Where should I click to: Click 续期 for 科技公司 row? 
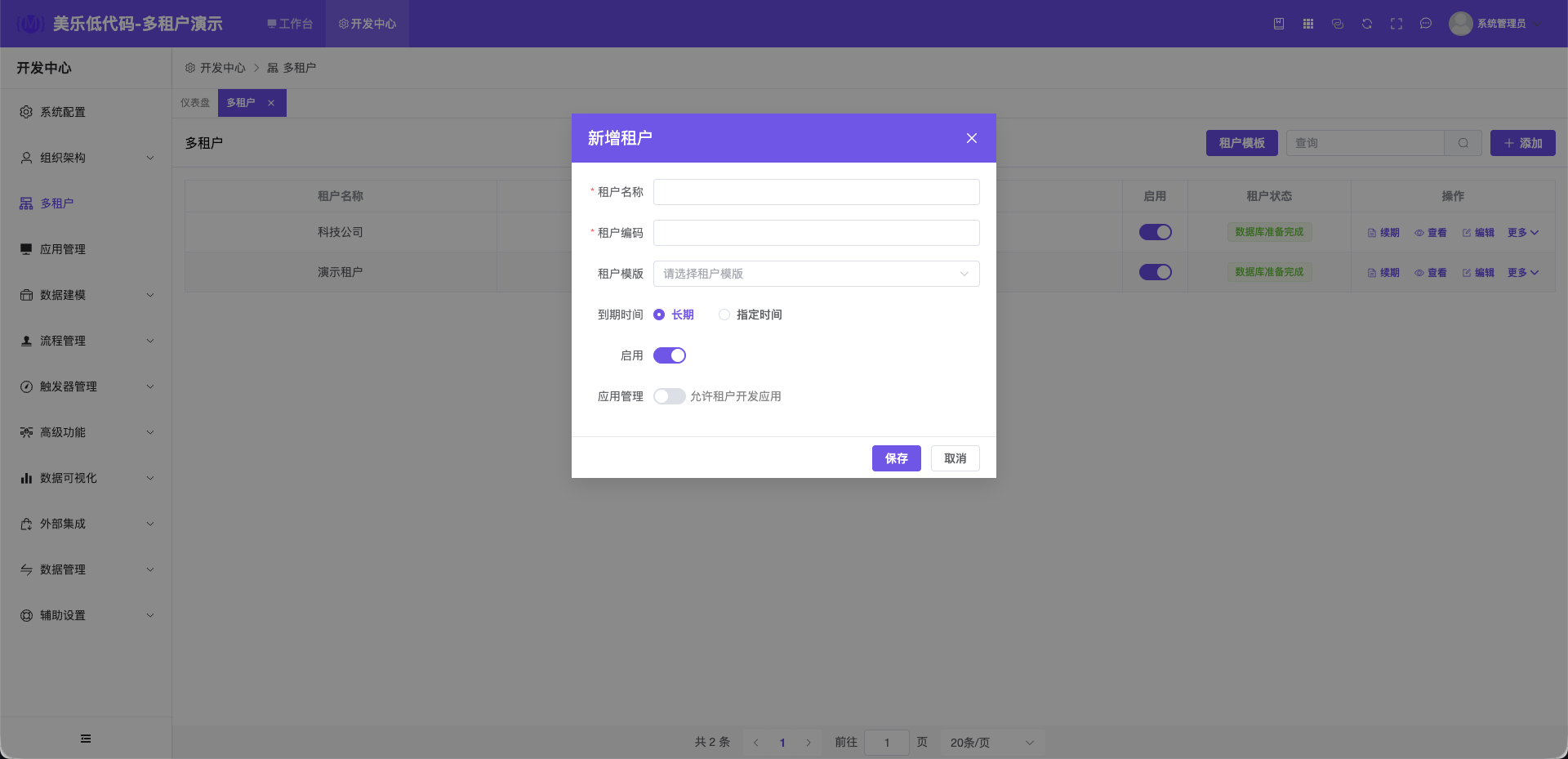click(1383, 233)
